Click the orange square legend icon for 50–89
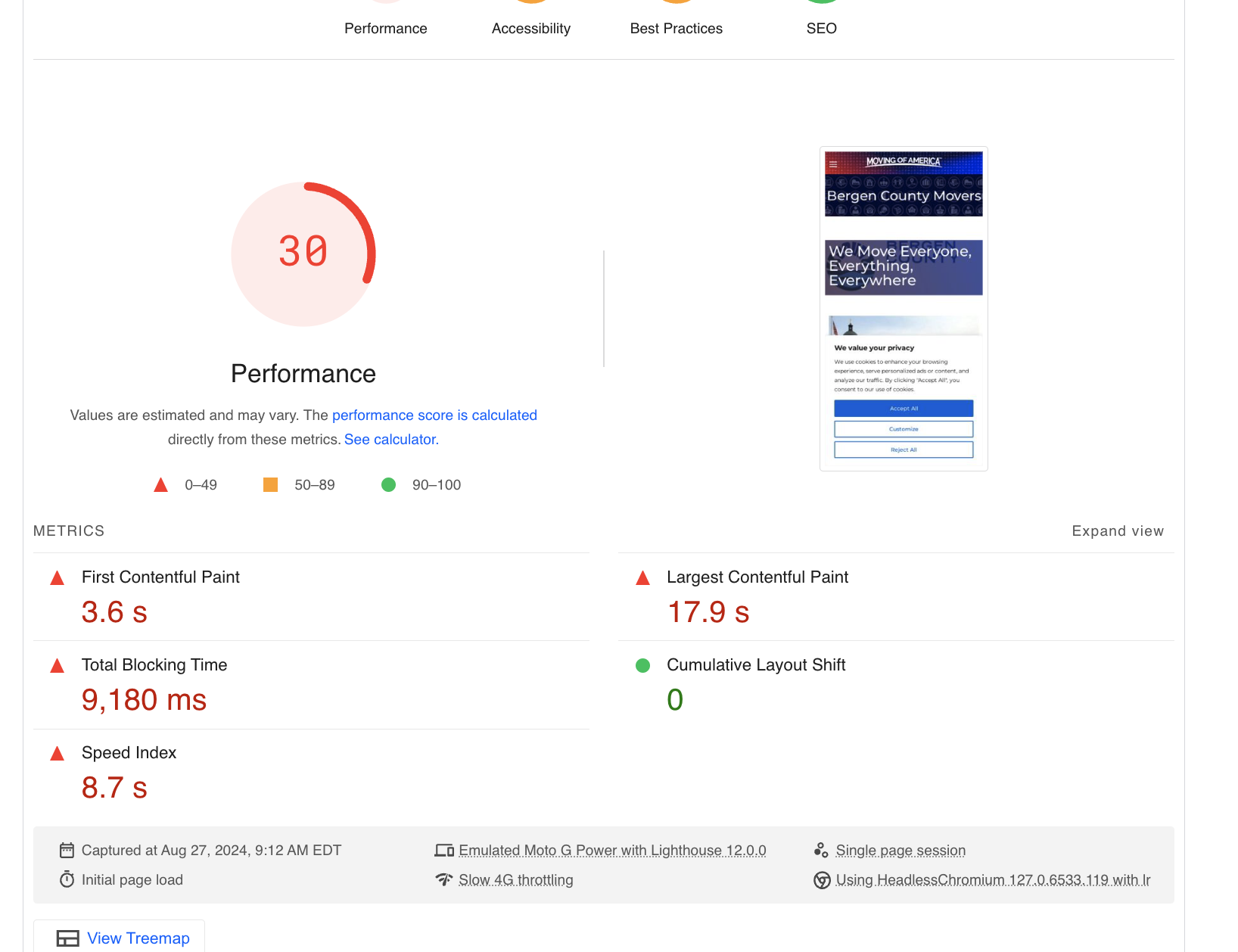 pos(270,484)
